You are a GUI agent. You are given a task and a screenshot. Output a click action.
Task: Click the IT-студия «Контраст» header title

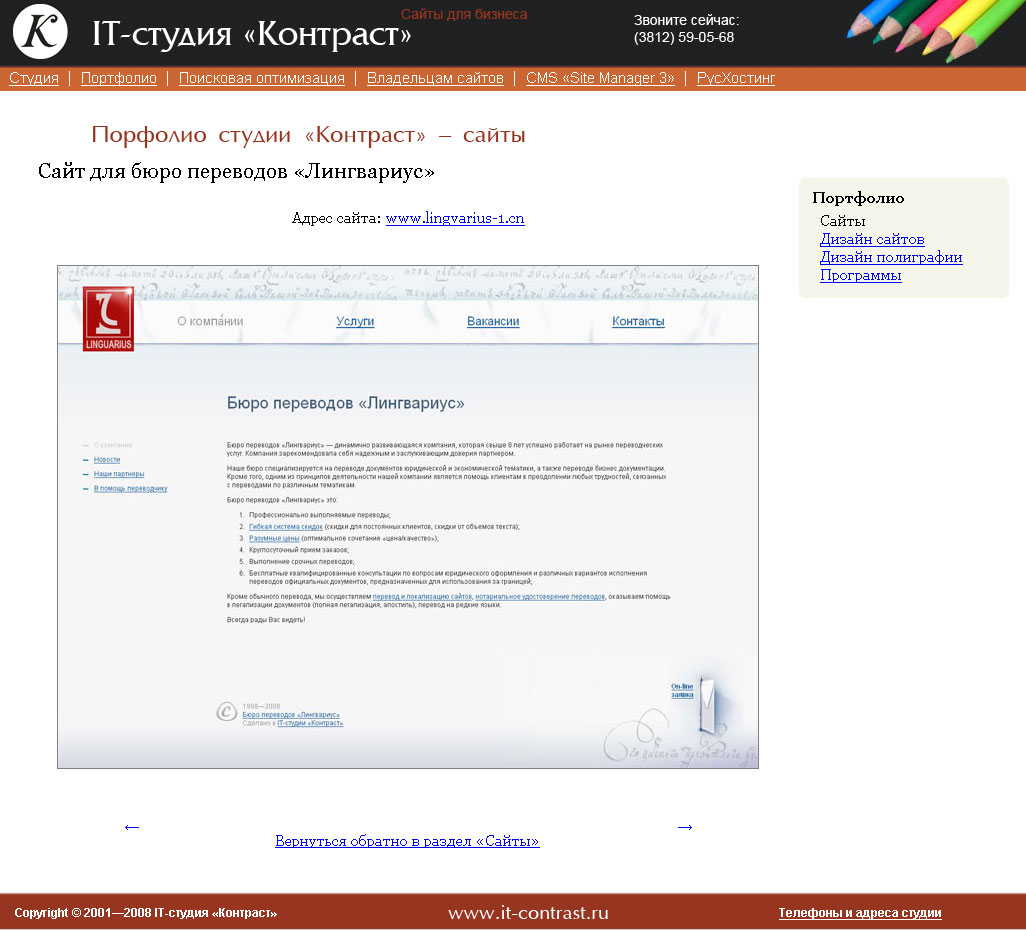click(251, 34)
